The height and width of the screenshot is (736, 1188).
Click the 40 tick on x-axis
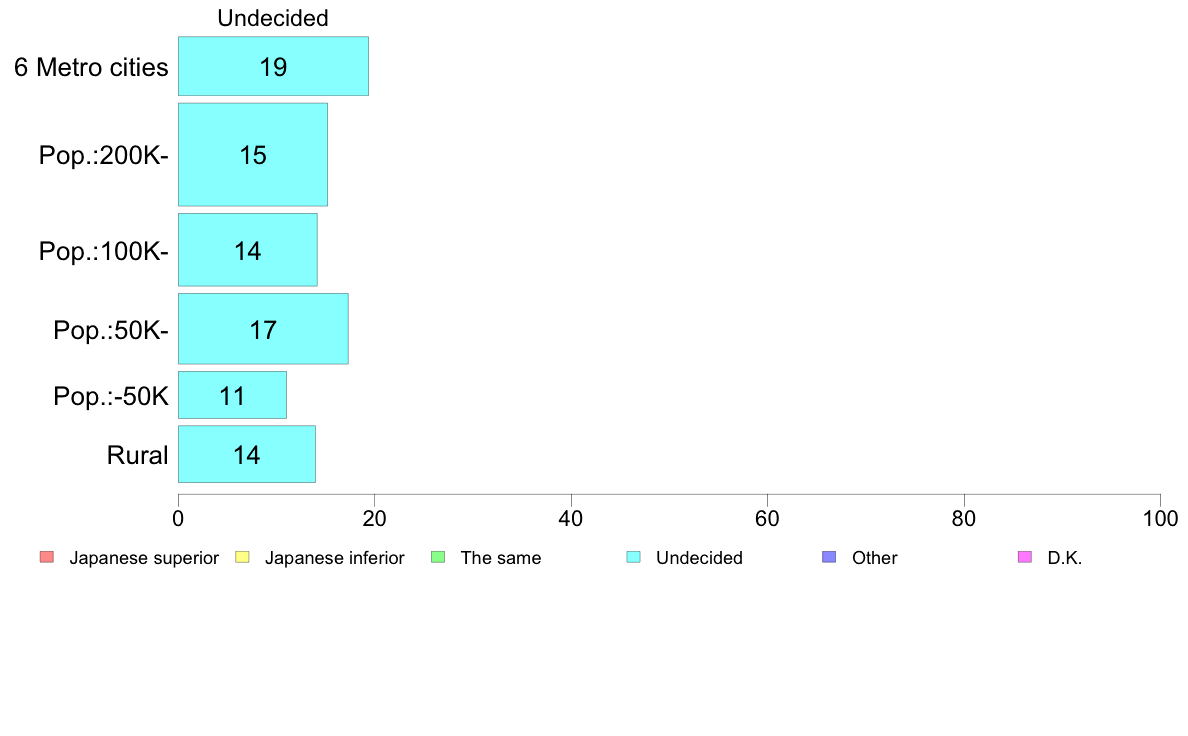pos(571,518)
